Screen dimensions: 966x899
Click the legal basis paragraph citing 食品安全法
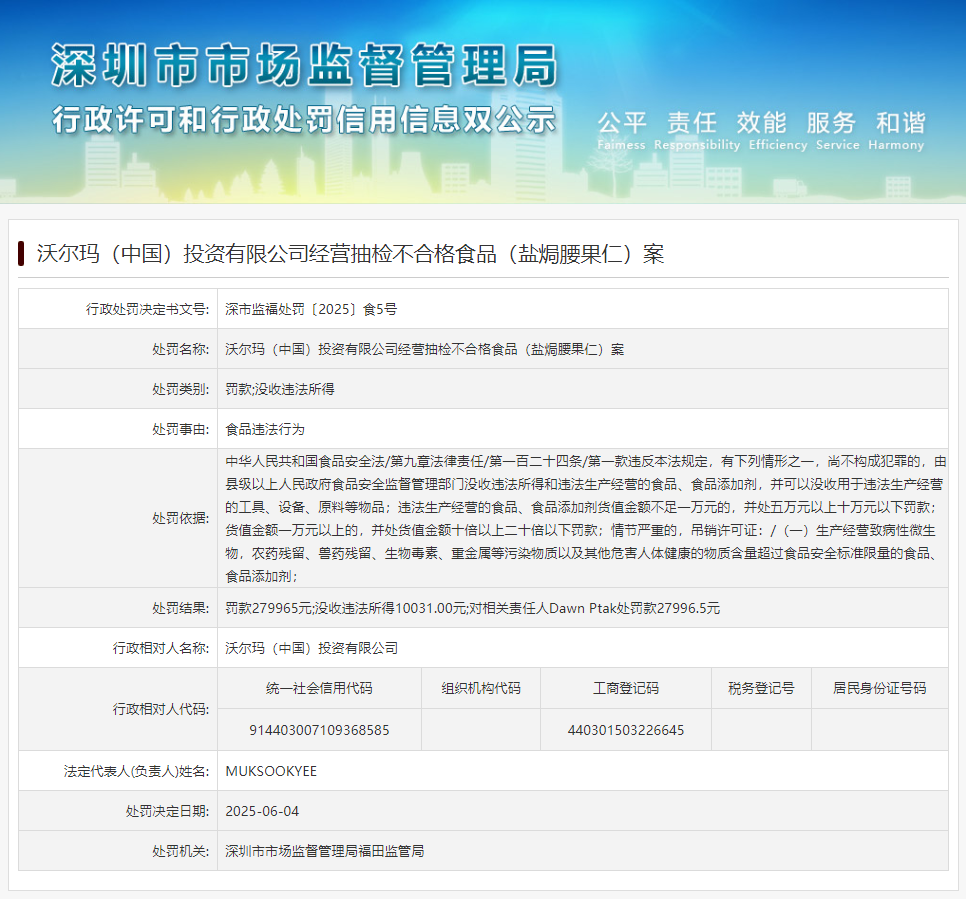585,519
